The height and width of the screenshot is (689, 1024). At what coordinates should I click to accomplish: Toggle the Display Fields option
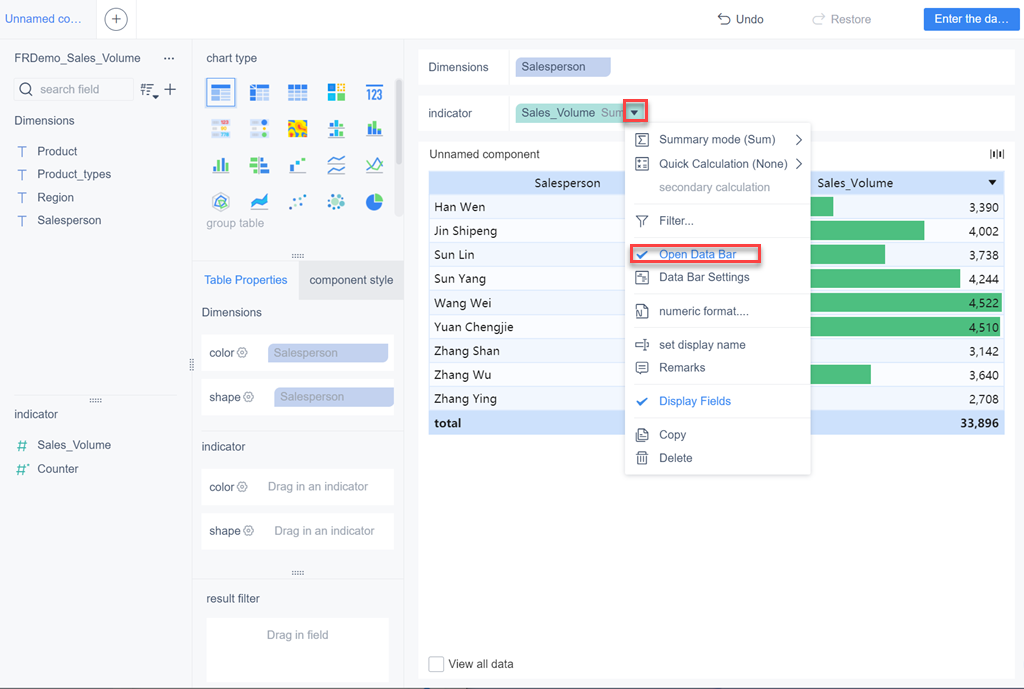tap(694, 401)
